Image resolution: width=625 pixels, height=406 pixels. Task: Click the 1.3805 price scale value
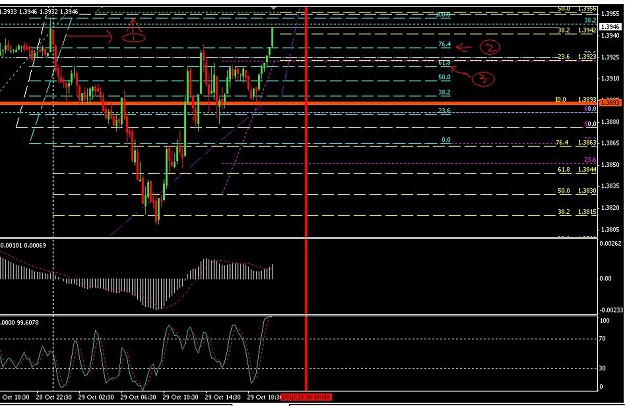[610, 229]
